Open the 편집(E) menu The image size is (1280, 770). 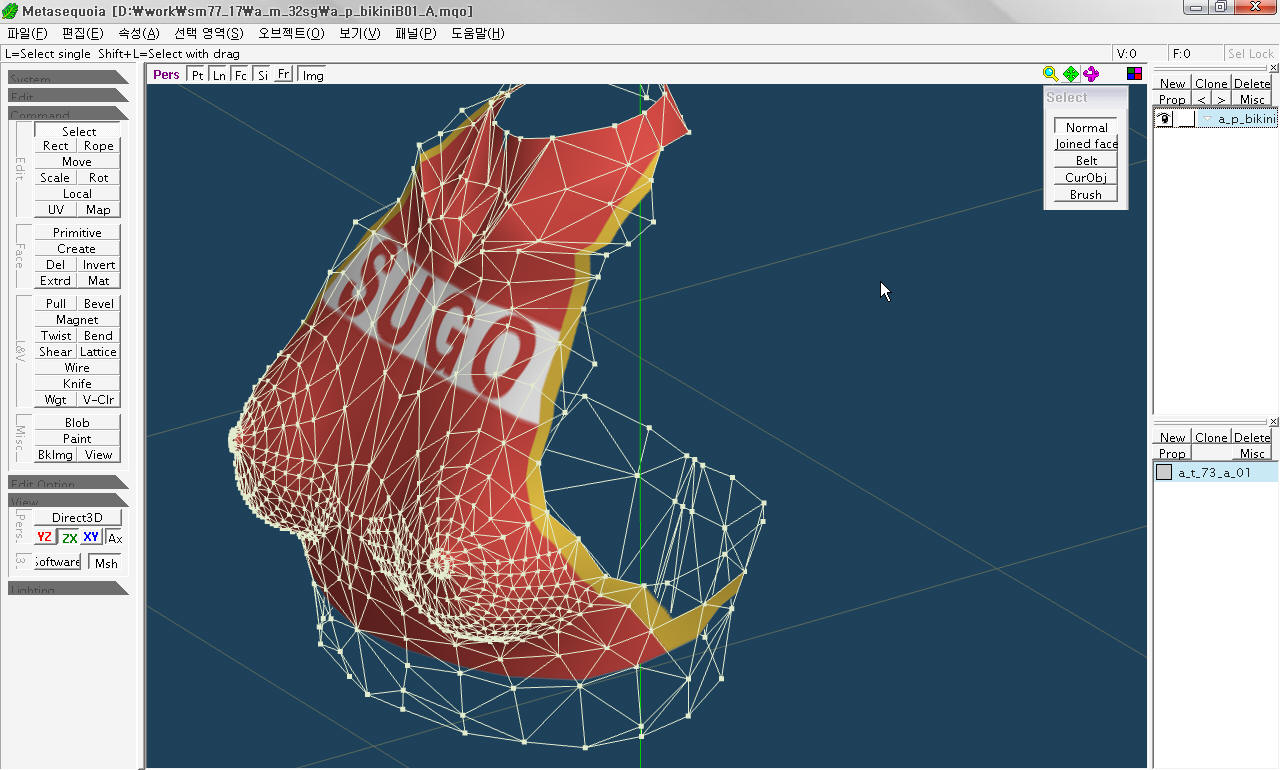(x=82, y=33)
